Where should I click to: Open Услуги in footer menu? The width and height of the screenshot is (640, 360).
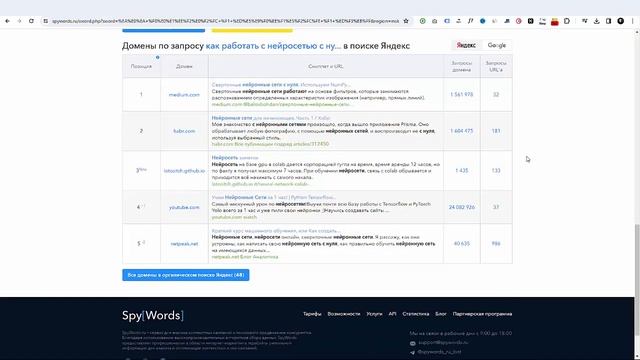point(374,314)
